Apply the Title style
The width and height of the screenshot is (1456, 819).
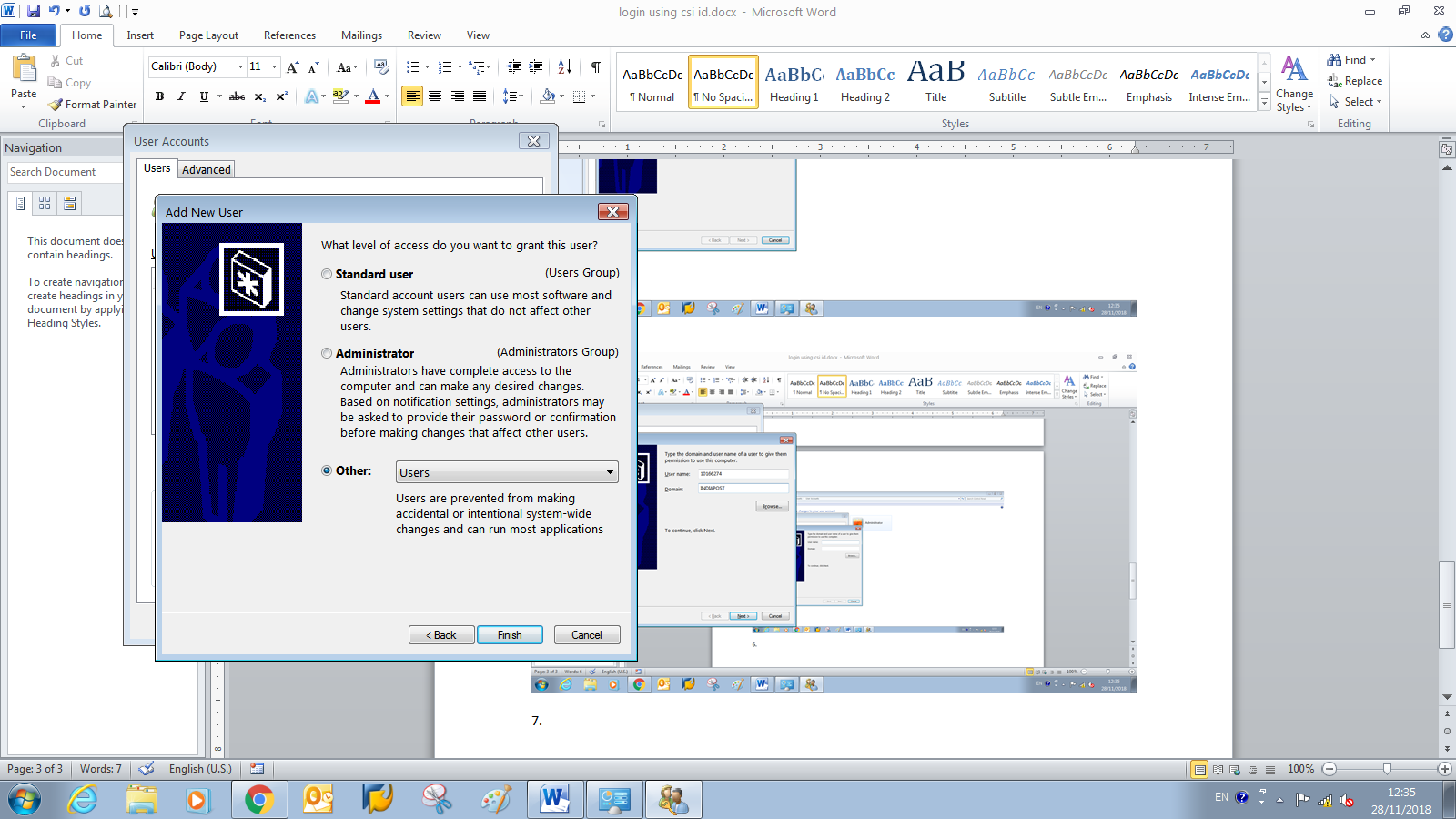coord(936,82)
